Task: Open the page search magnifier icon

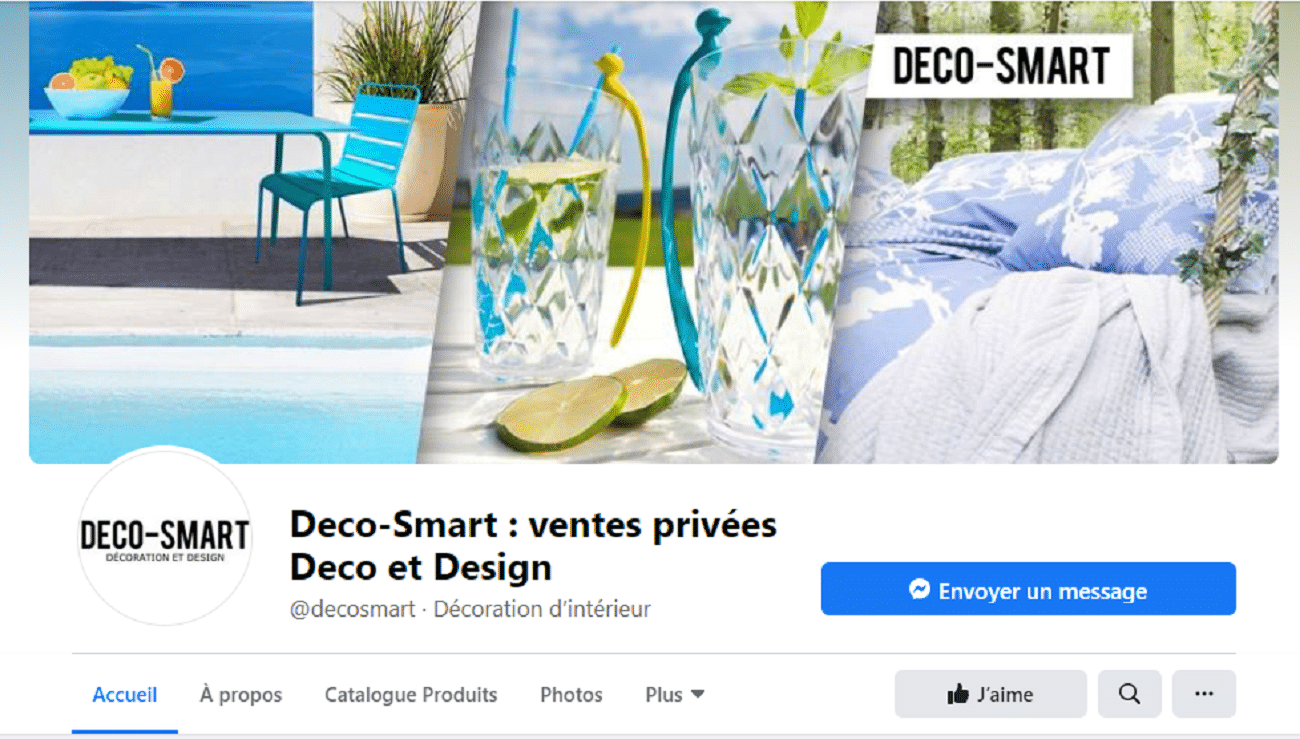Action: [x=1129, y=694]
